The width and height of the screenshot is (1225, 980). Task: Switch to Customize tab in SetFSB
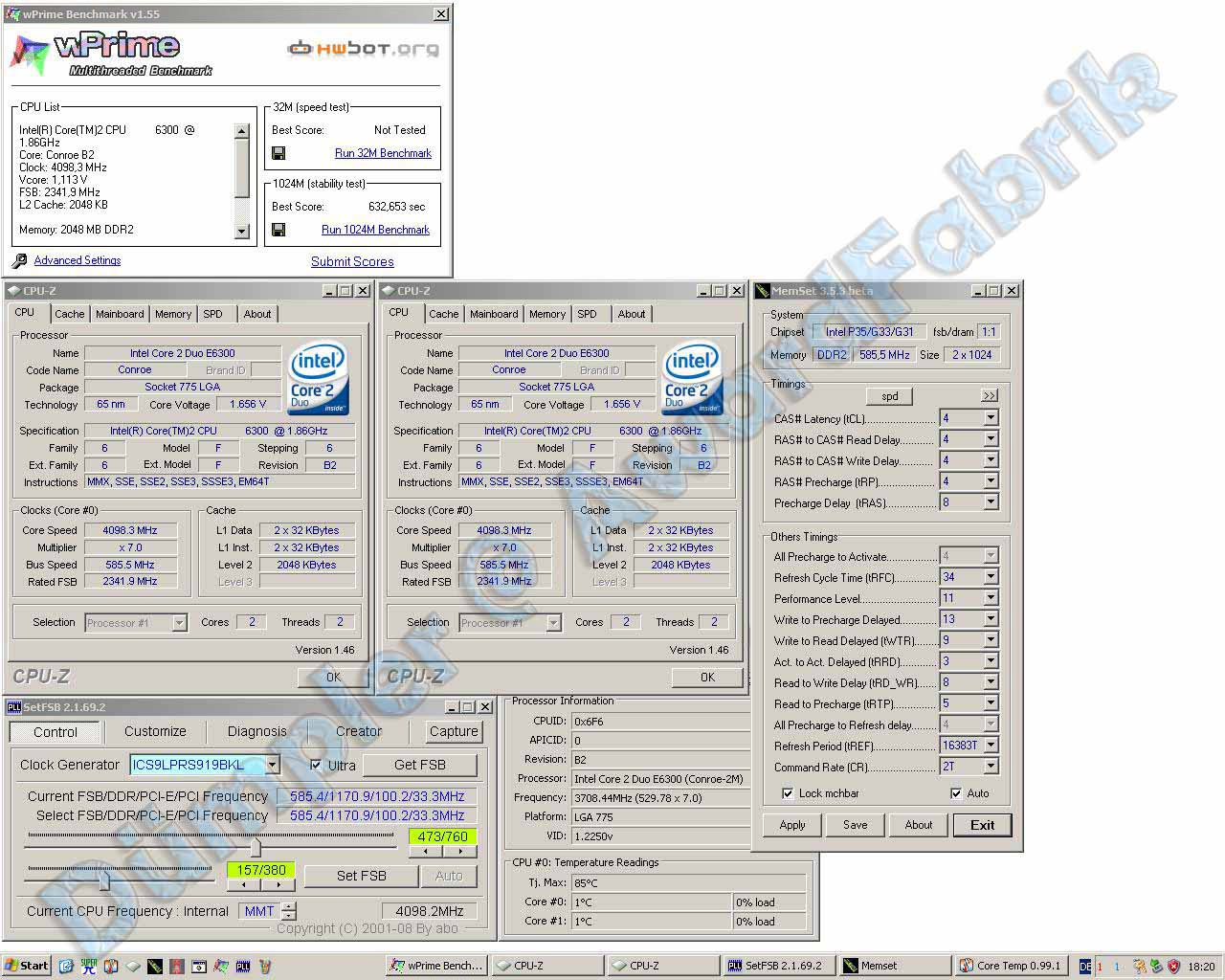pyautogui.click(x=155, y=731)
